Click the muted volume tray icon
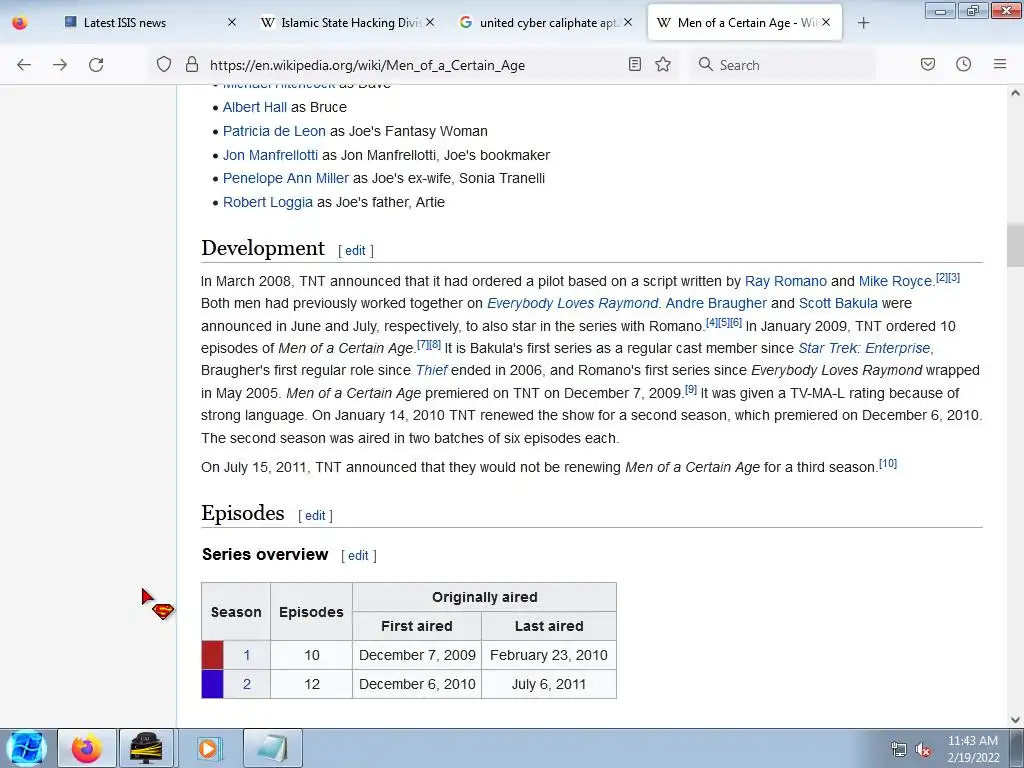Image resolution: width=1024 pixels, height=768 pixels. coord(923,750)
